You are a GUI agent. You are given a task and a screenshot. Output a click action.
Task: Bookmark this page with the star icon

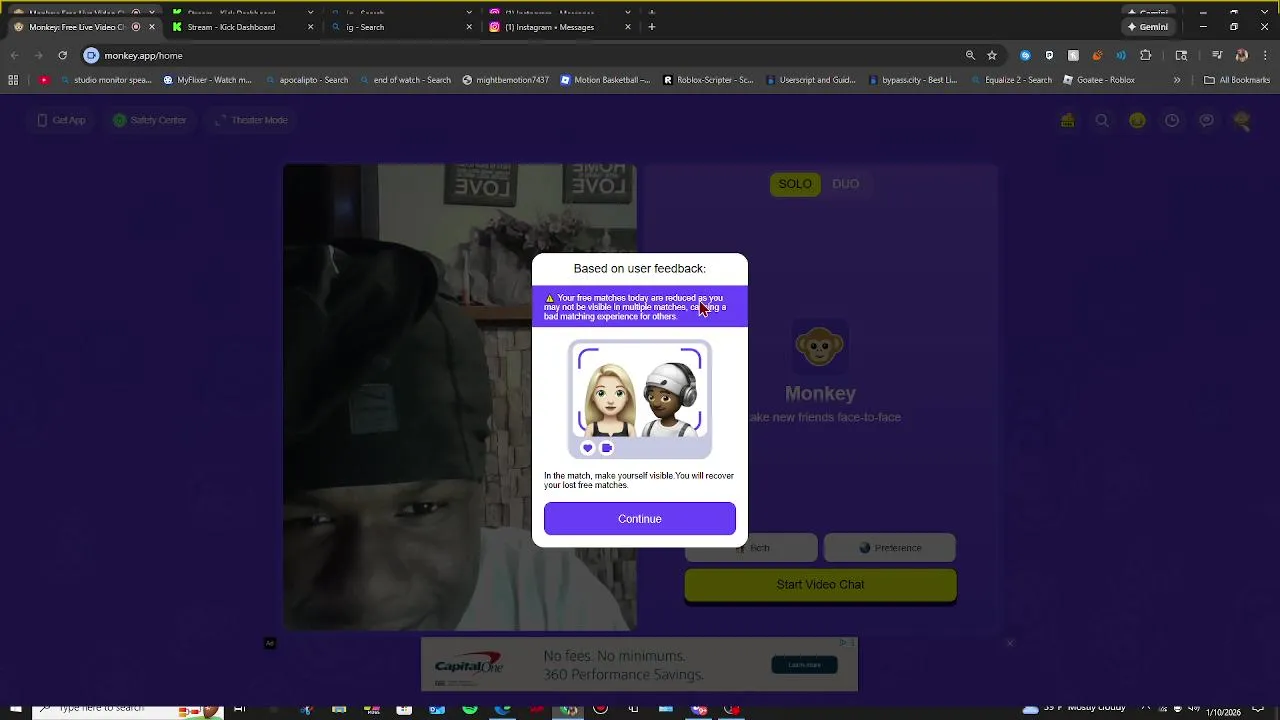point(992,56)
